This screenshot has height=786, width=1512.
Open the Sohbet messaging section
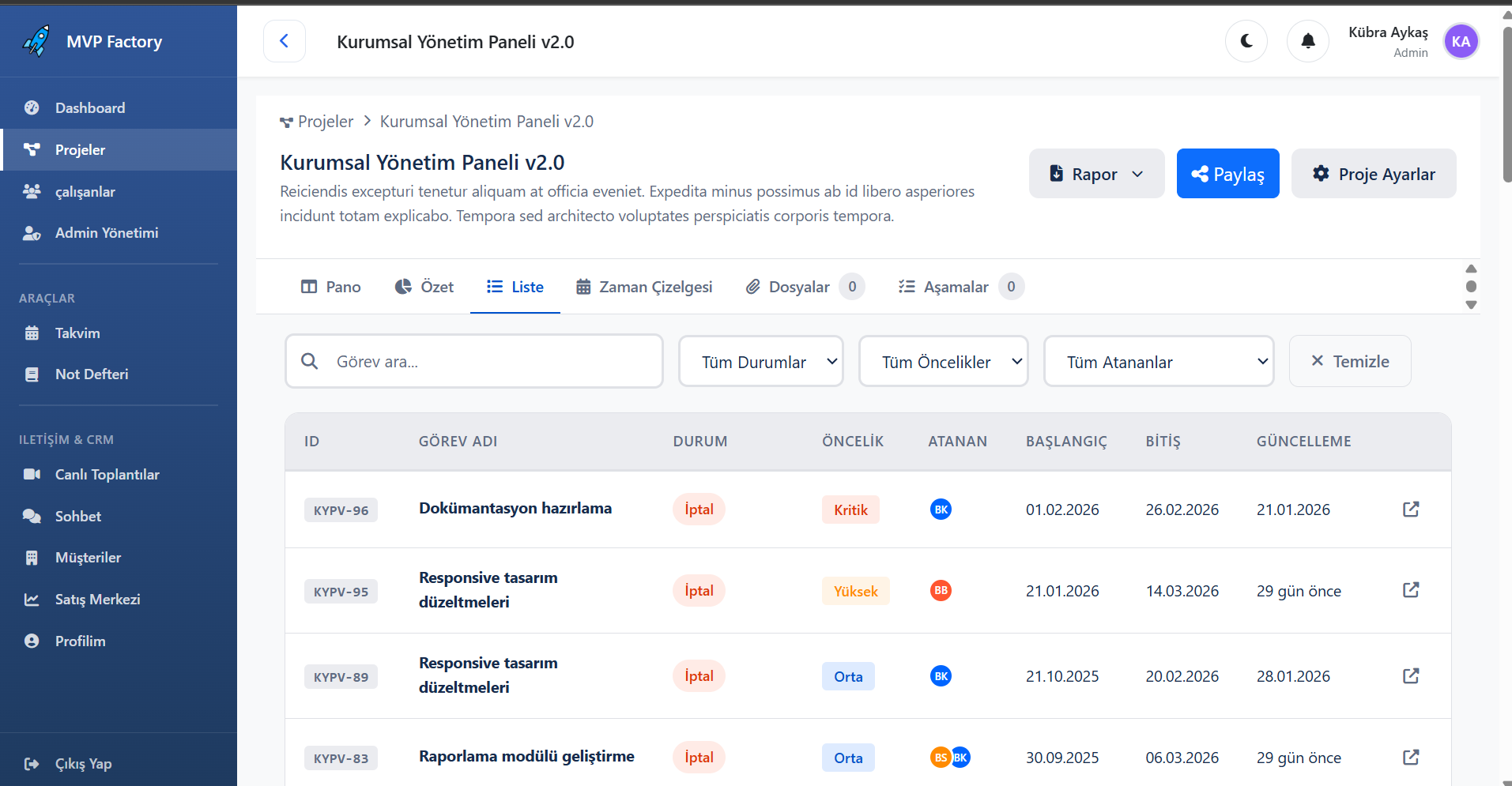pyautogui.click(x=77, y=516)
